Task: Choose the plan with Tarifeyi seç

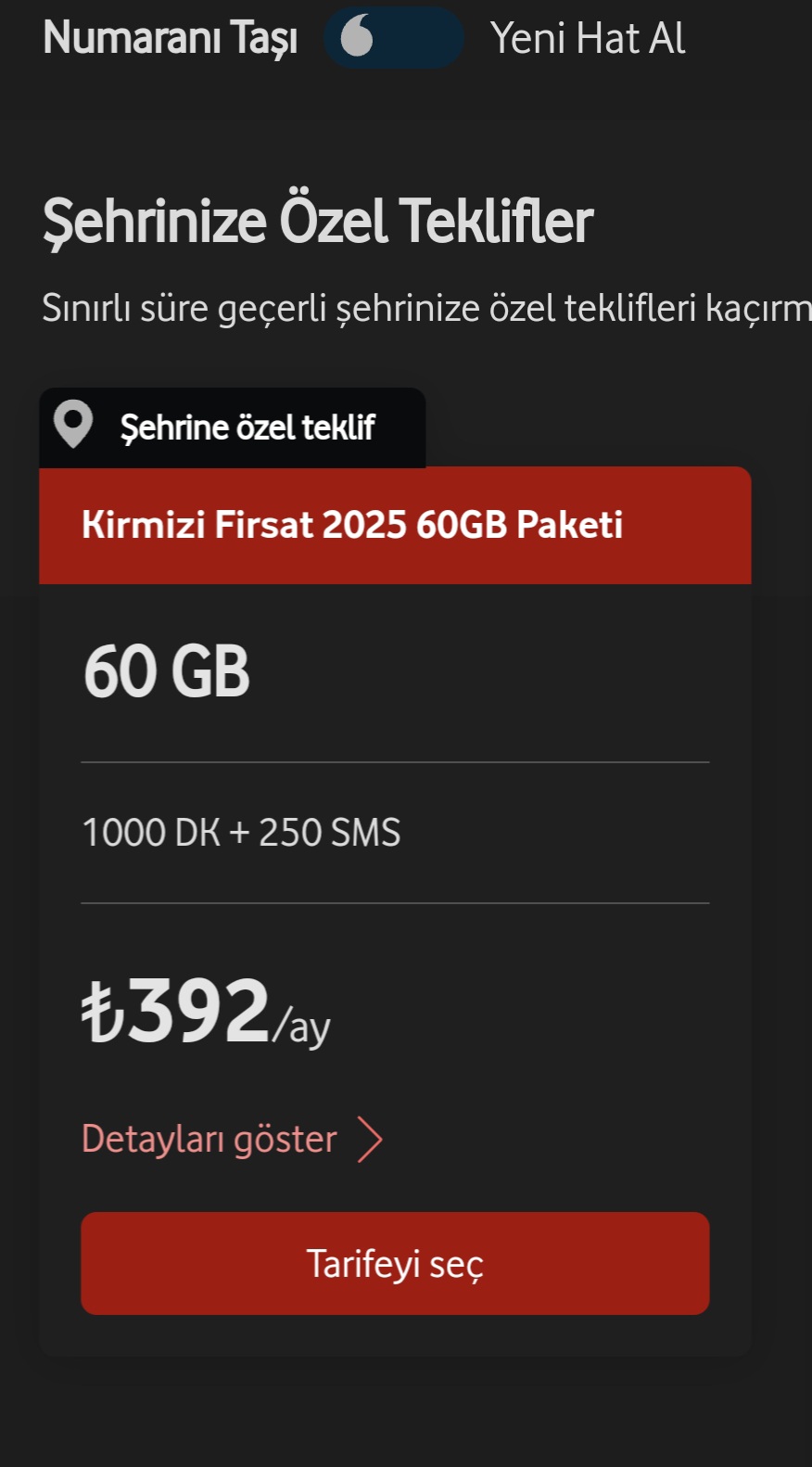Action: (x=395, y=1263)
